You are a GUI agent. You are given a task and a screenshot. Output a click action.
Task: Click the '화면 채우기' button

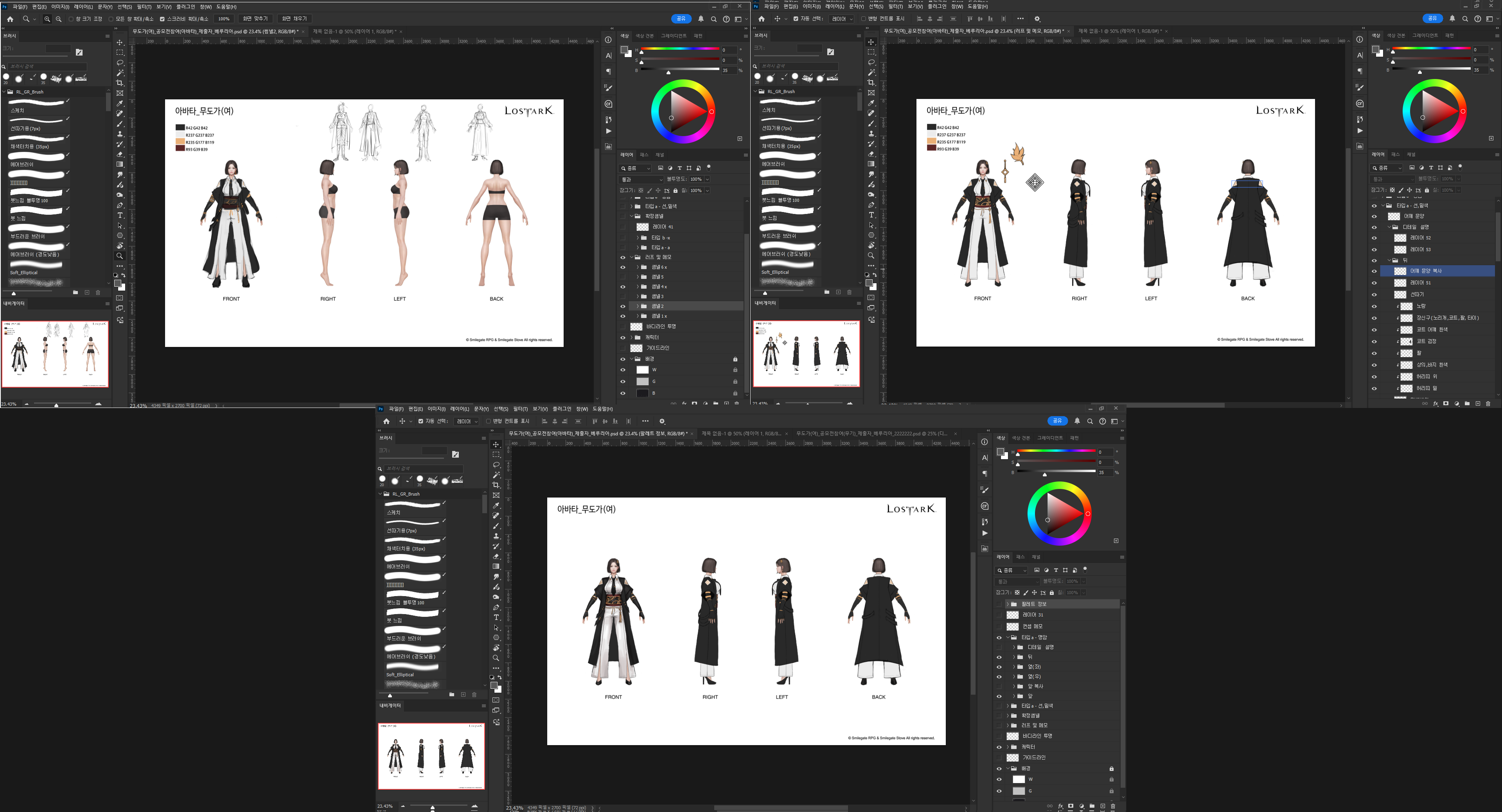point(295,19)
